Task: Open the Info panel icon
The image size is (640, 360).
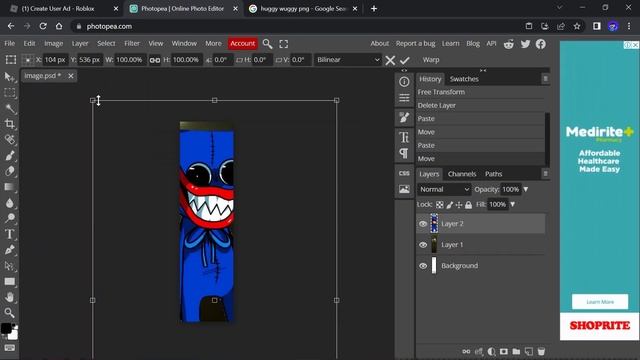Action: click(x=404, y=82)
